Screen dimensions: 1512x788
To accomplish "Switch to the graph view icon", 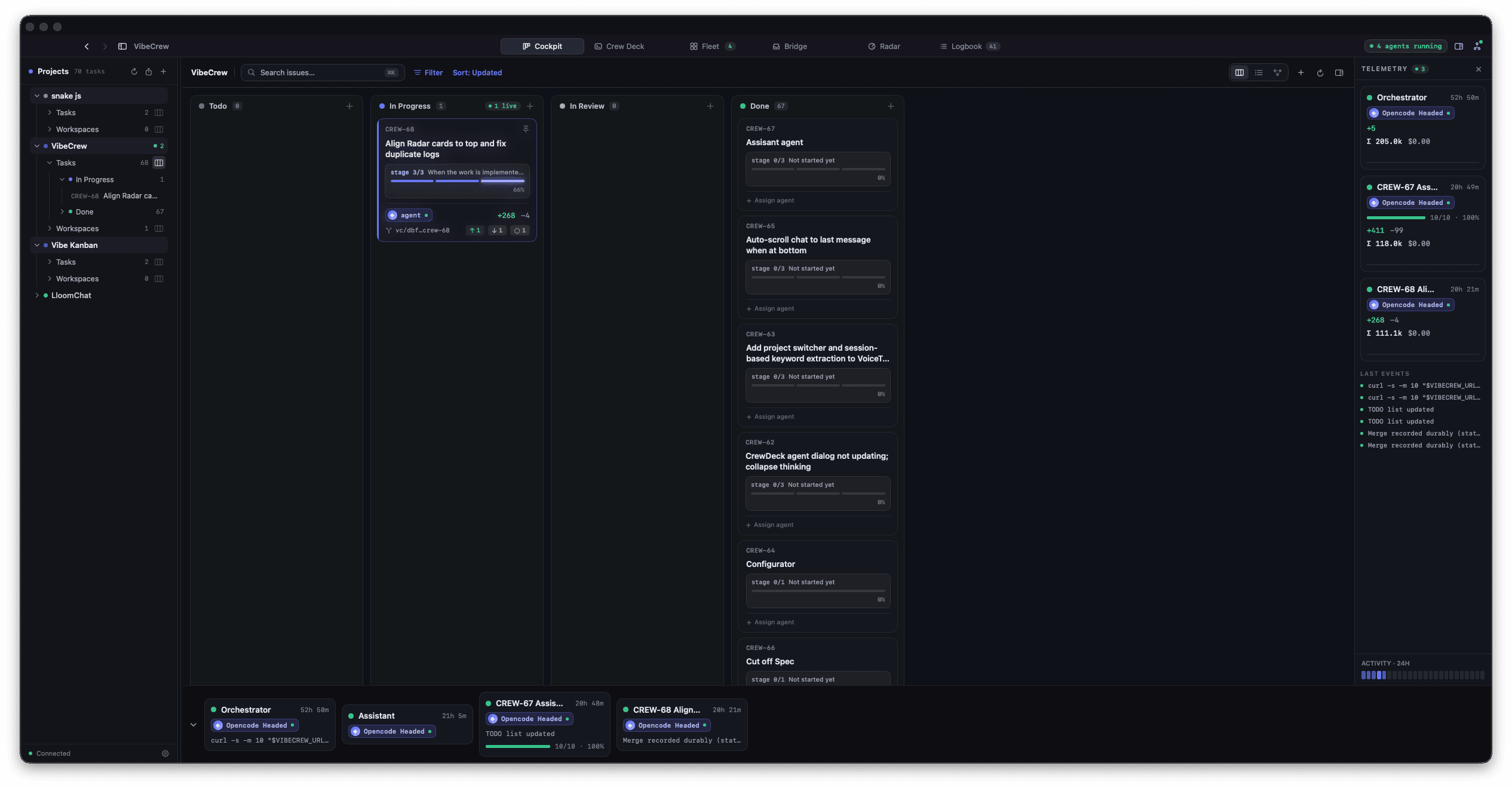I will (1277, 72).
